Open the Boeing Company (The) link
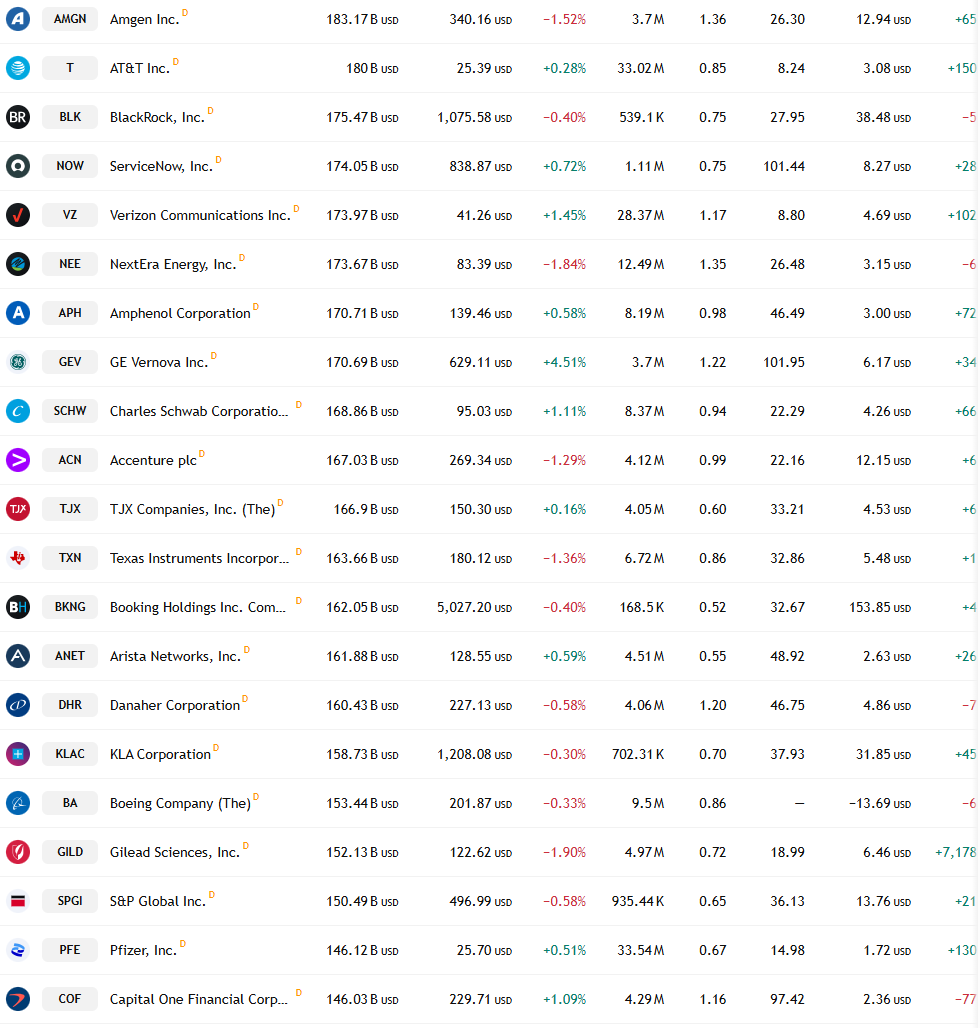This screenshot has width=980, height=1028. pos(180,804)
